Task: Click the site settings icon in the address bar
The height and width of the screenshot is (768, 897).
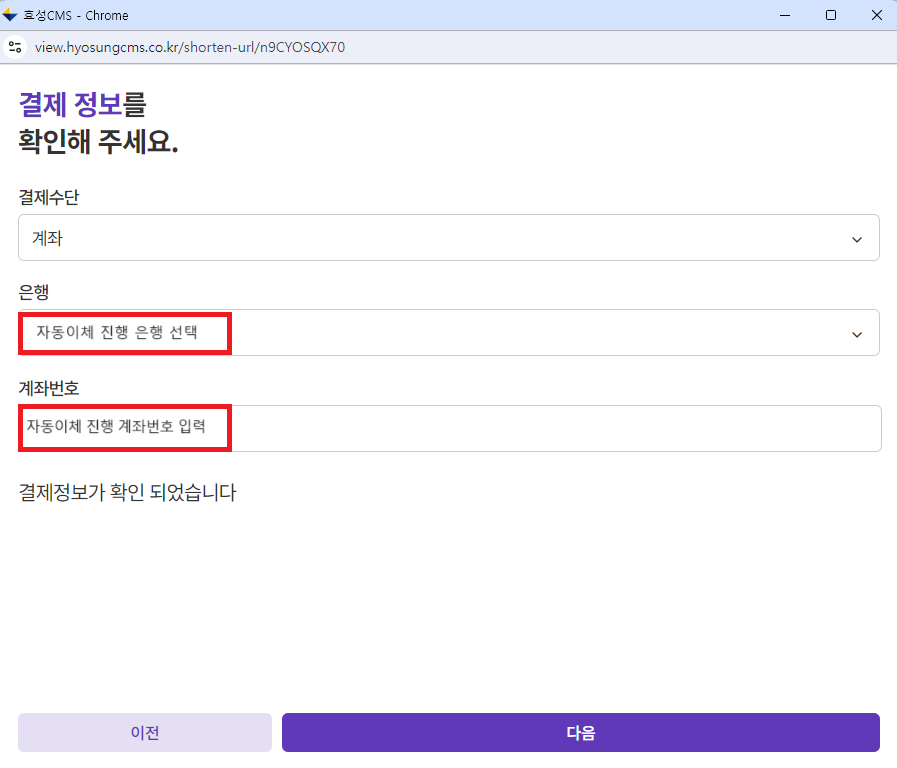Action: (x=14, y=46)
